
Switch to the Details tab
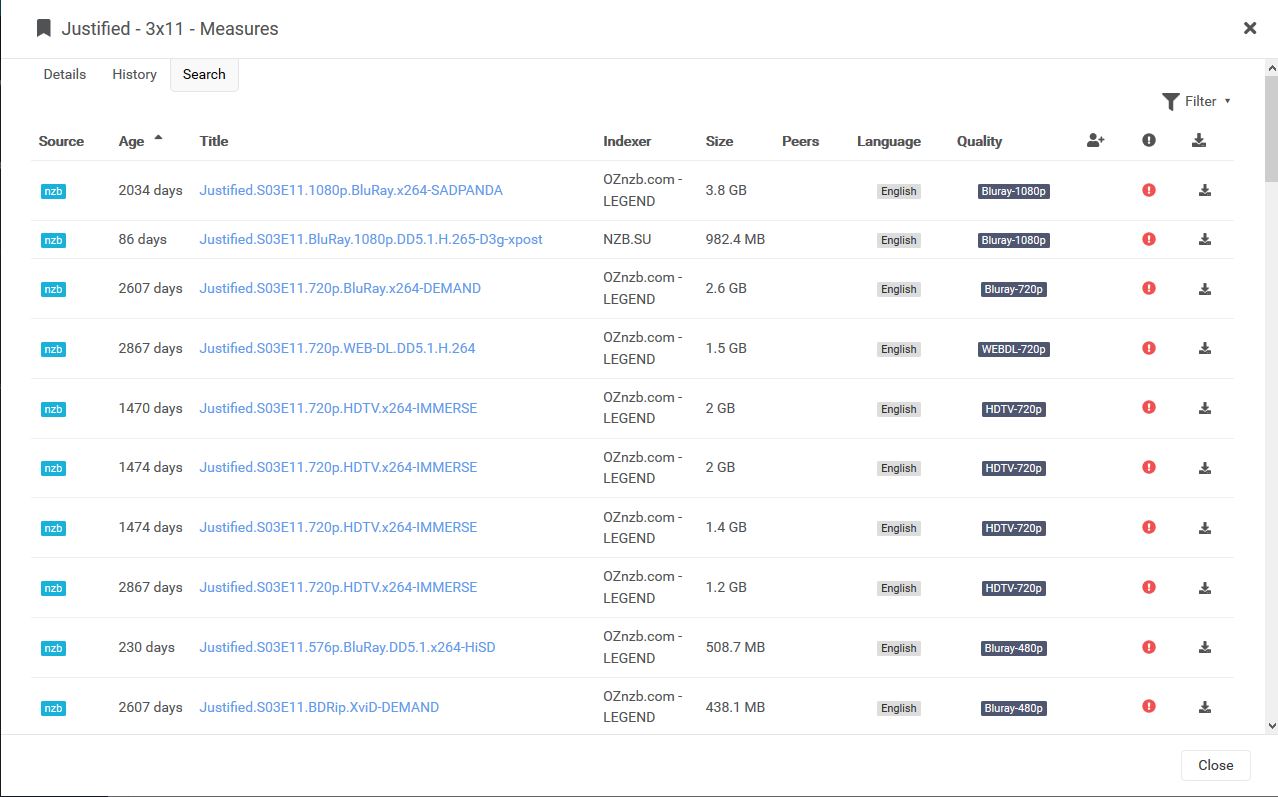[65, 74]
